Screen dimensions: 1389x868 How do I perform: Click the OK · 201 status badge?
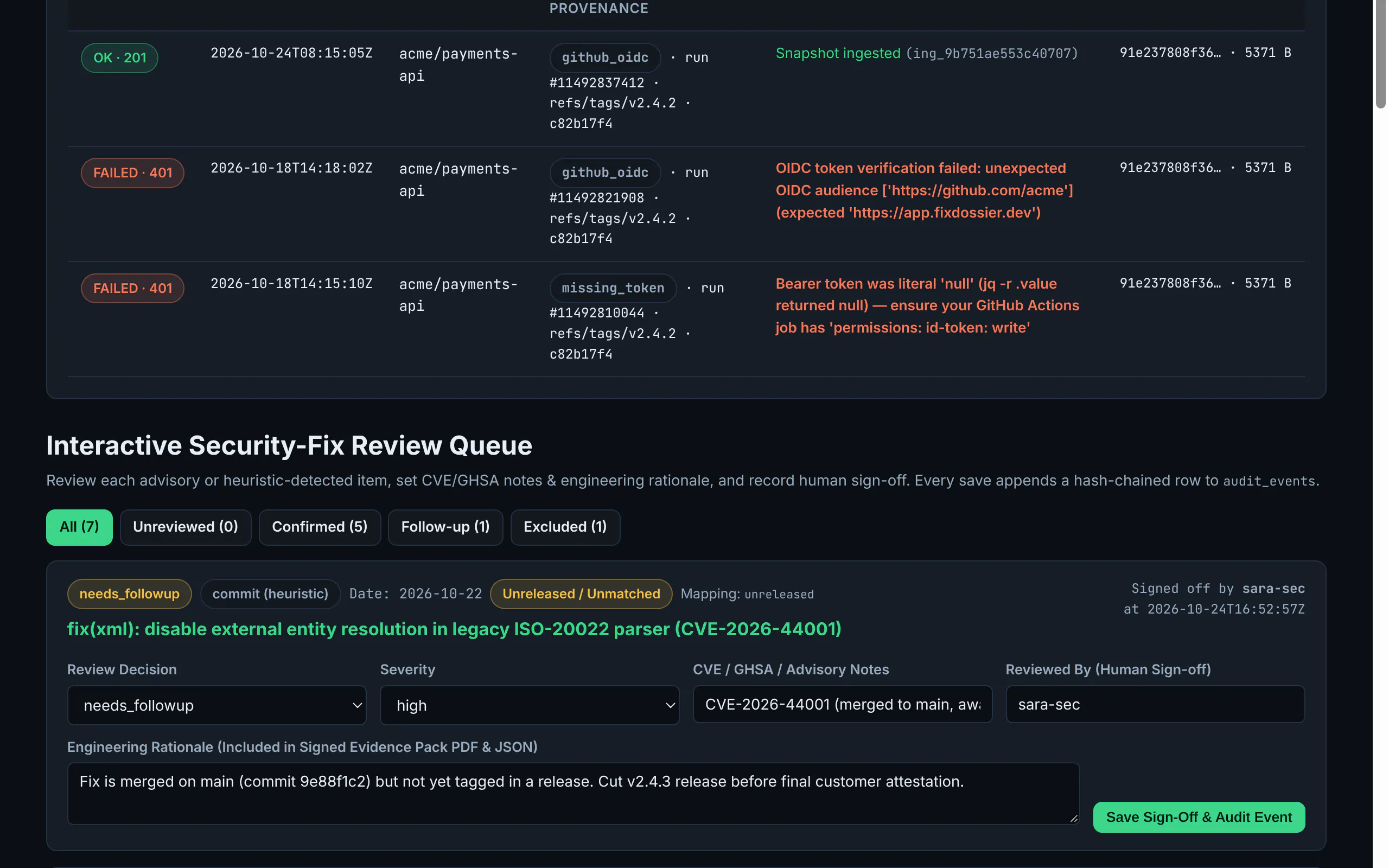pos(119,58)
